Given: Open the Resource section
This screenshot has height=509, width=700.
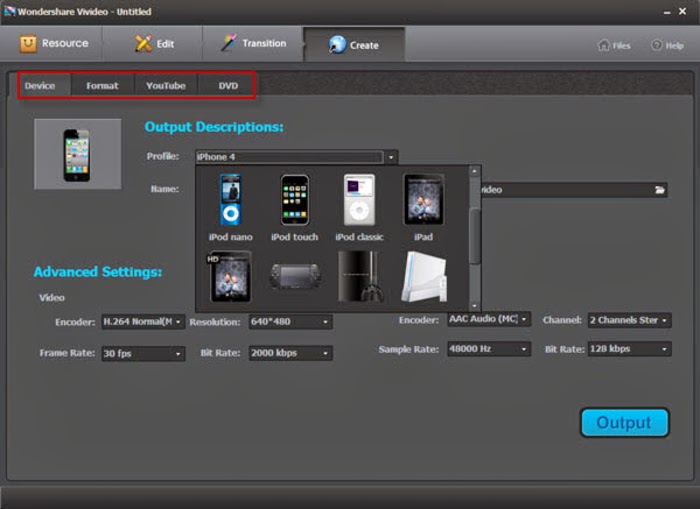Looking at the screenshot, I should (x=54, y=44).
